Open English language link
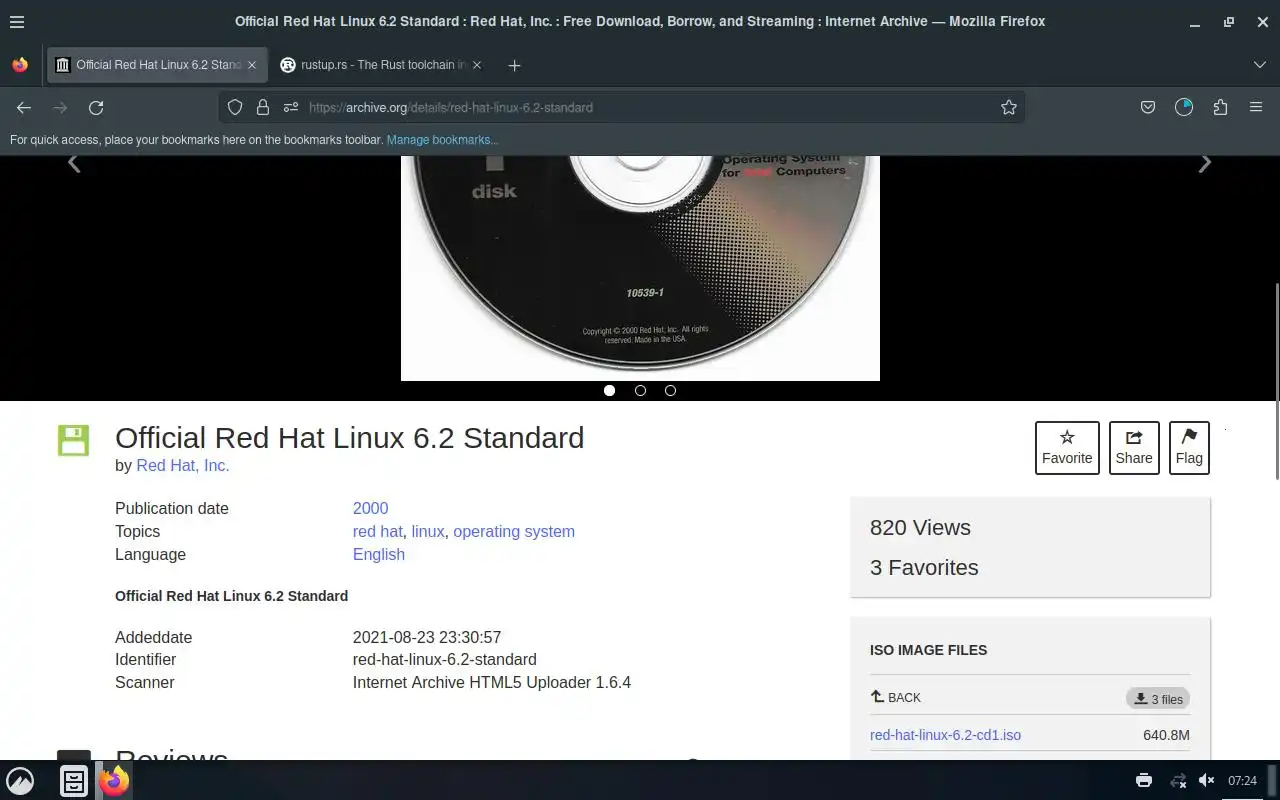The width and height of the screenshot is (1280, 800). pyautogui.click(x=379, y=554)
